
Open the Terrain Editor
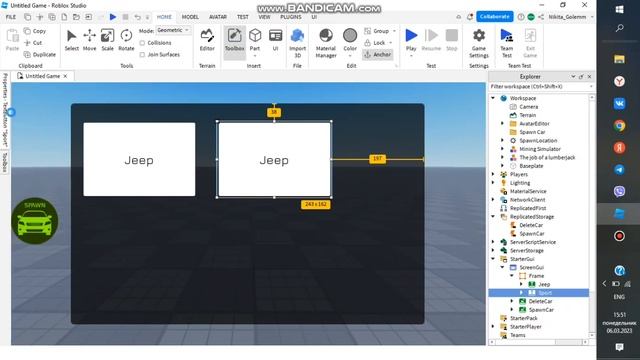click(207, 40)
